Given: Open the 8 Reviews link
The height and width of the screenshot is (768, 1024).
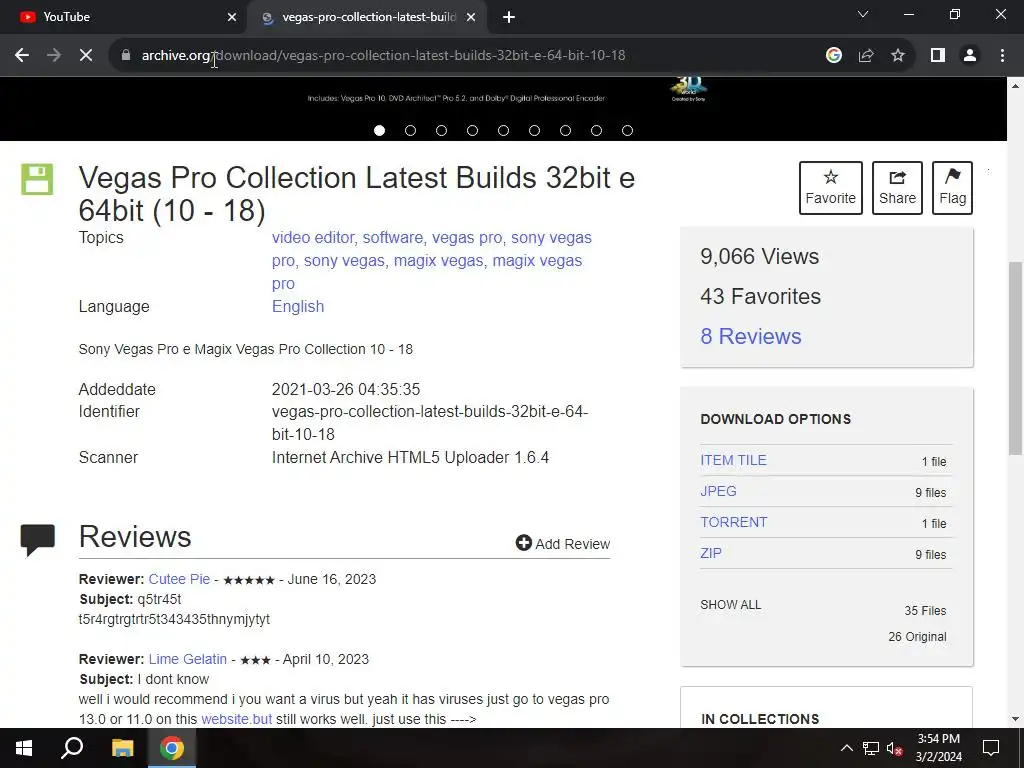Looking at the screenshot, I should click(x=750, y=336).
